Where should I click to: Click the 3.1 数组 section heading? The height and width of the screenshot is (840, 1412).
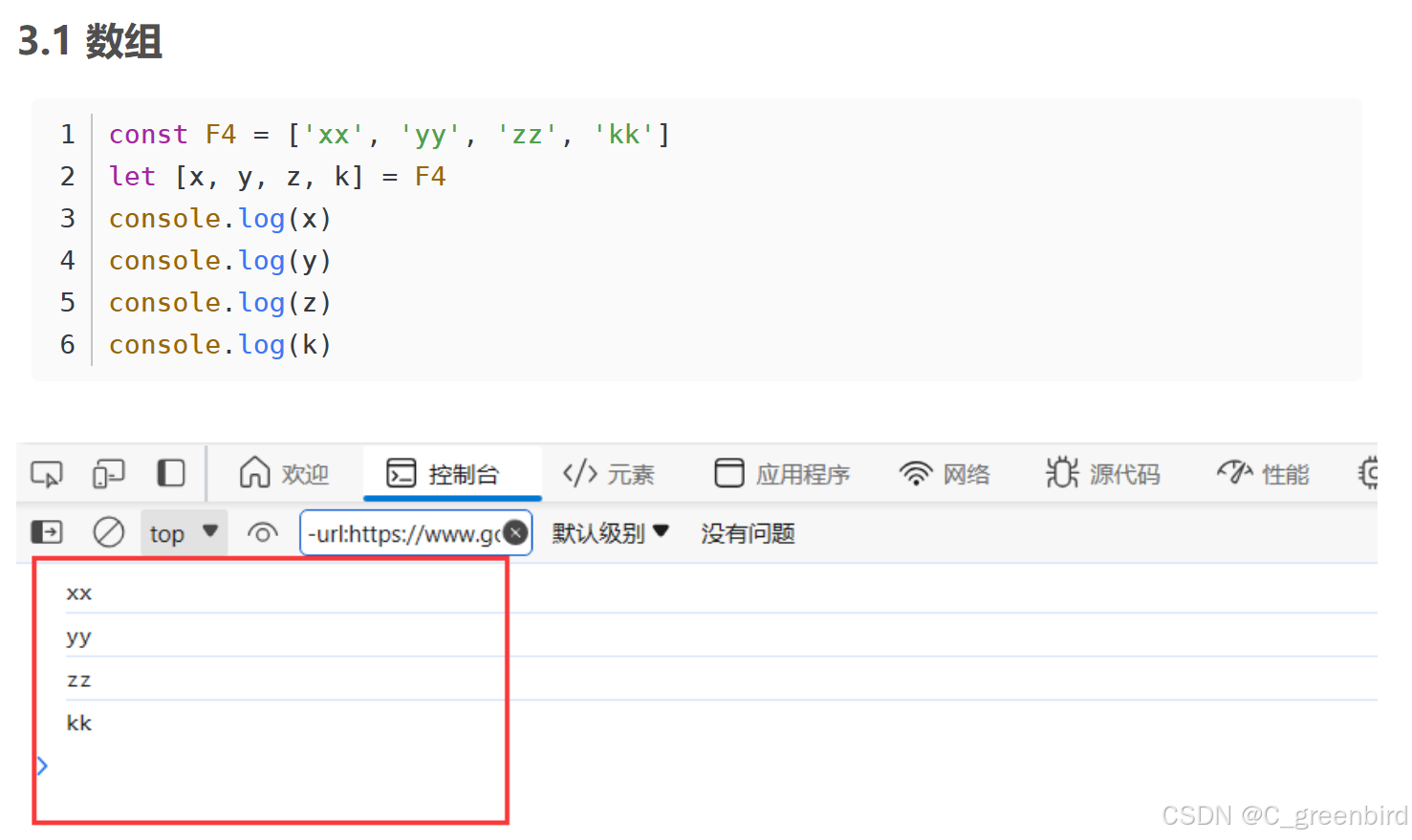91,41
